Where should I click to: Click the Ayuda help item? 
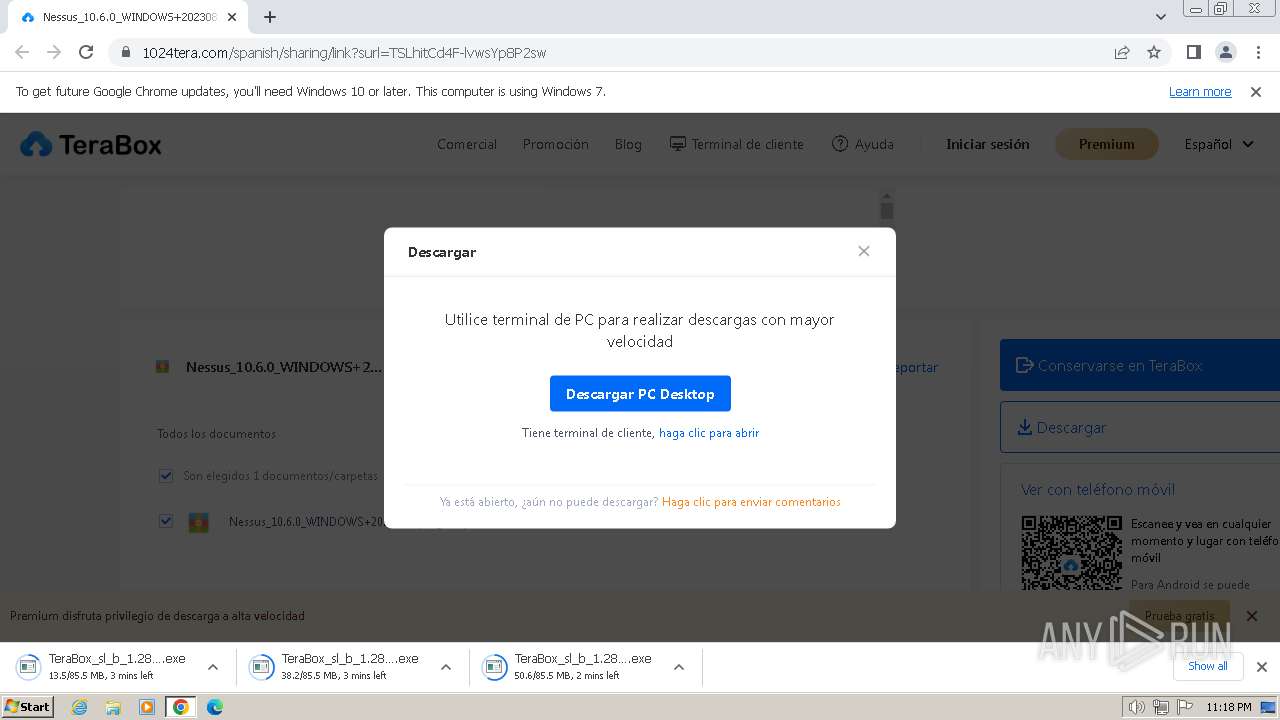[863, 144]
